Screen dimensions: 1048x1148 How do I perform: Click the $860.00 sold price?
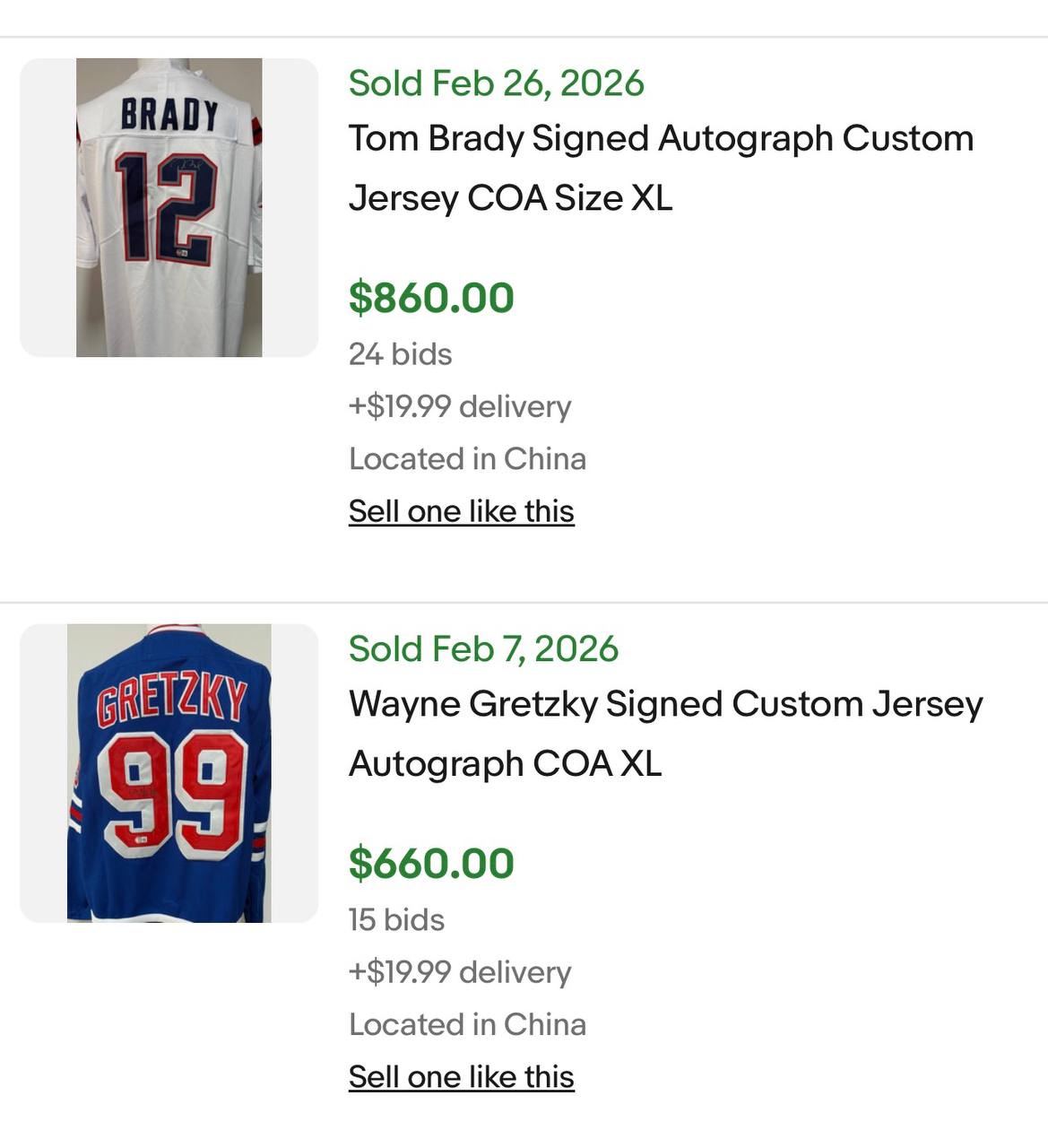point(431,298)
